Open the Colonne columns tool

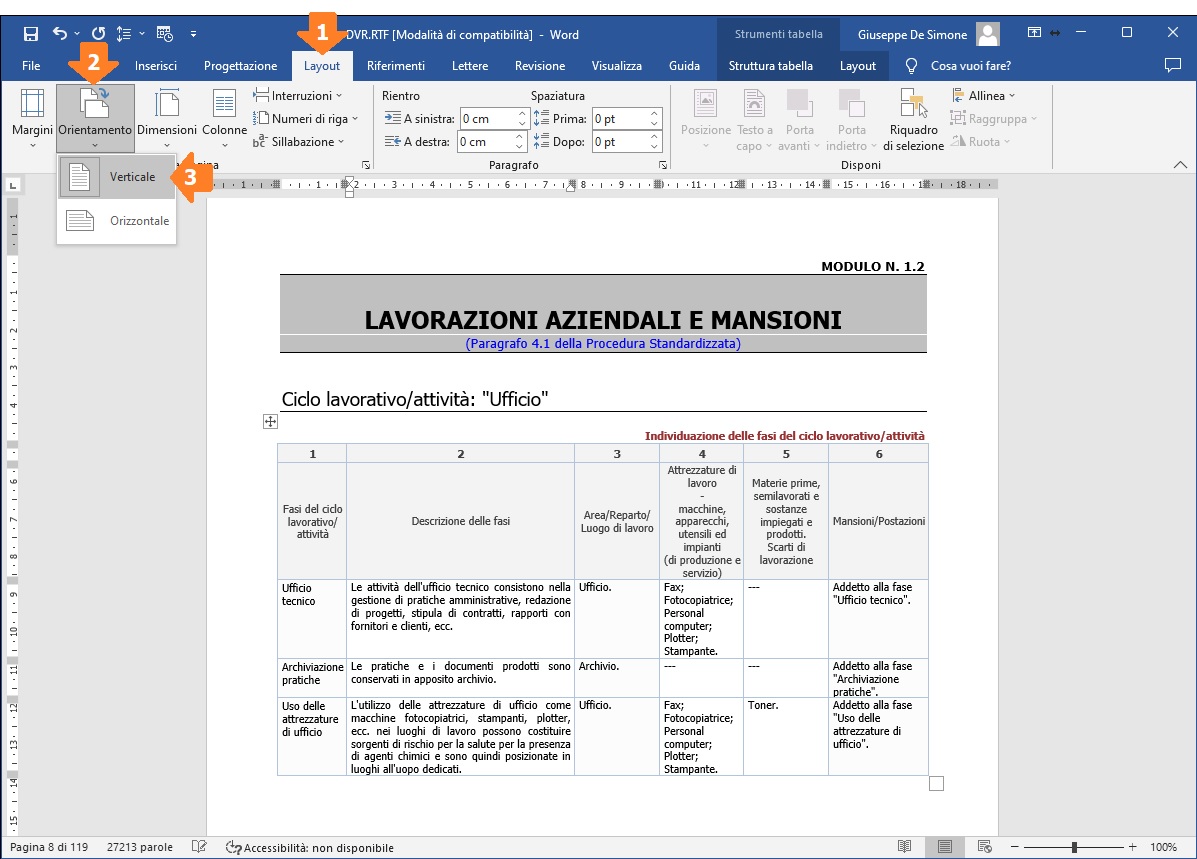pos(224,116)
